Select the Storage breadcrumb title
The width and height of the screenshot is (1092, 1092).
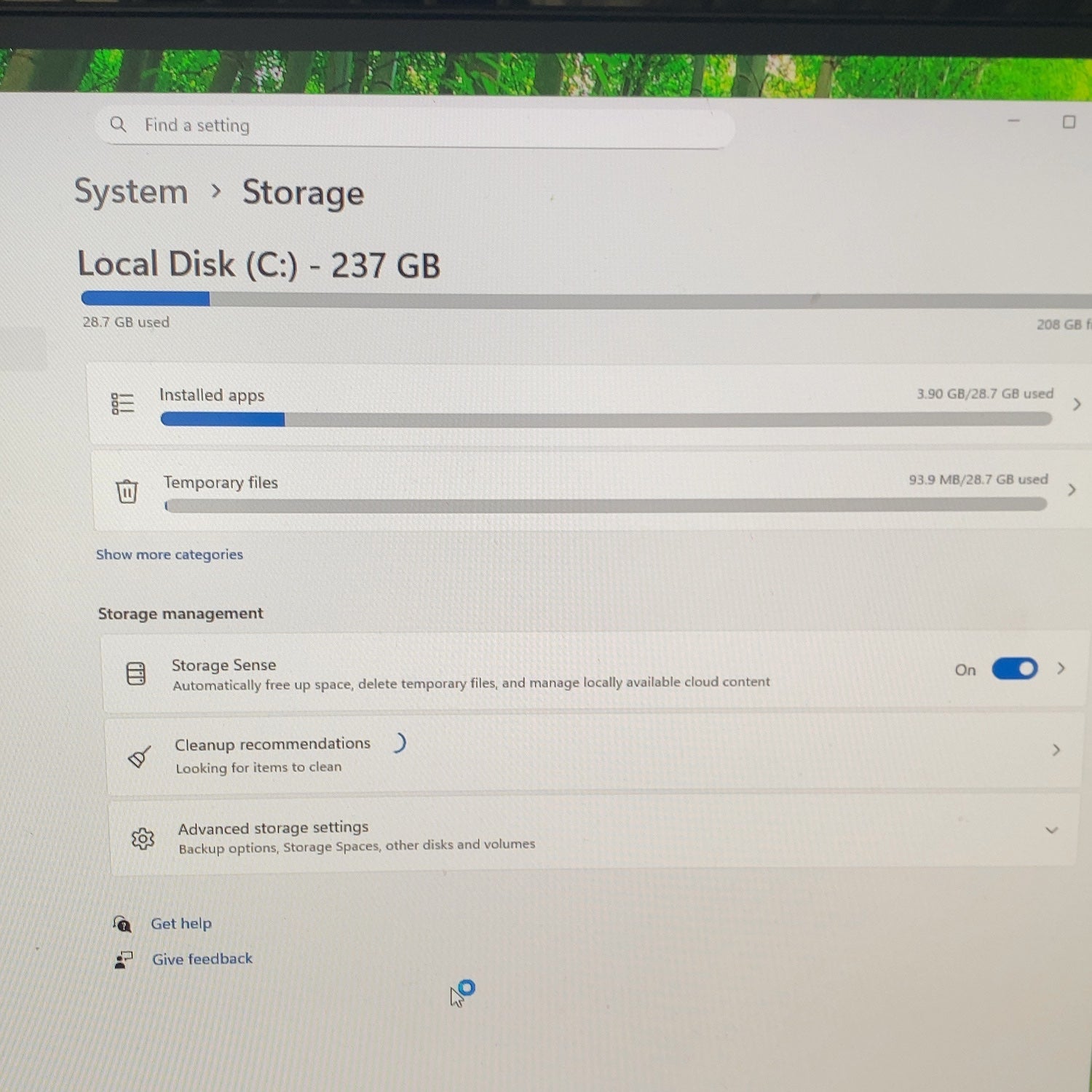click(303, 194)
